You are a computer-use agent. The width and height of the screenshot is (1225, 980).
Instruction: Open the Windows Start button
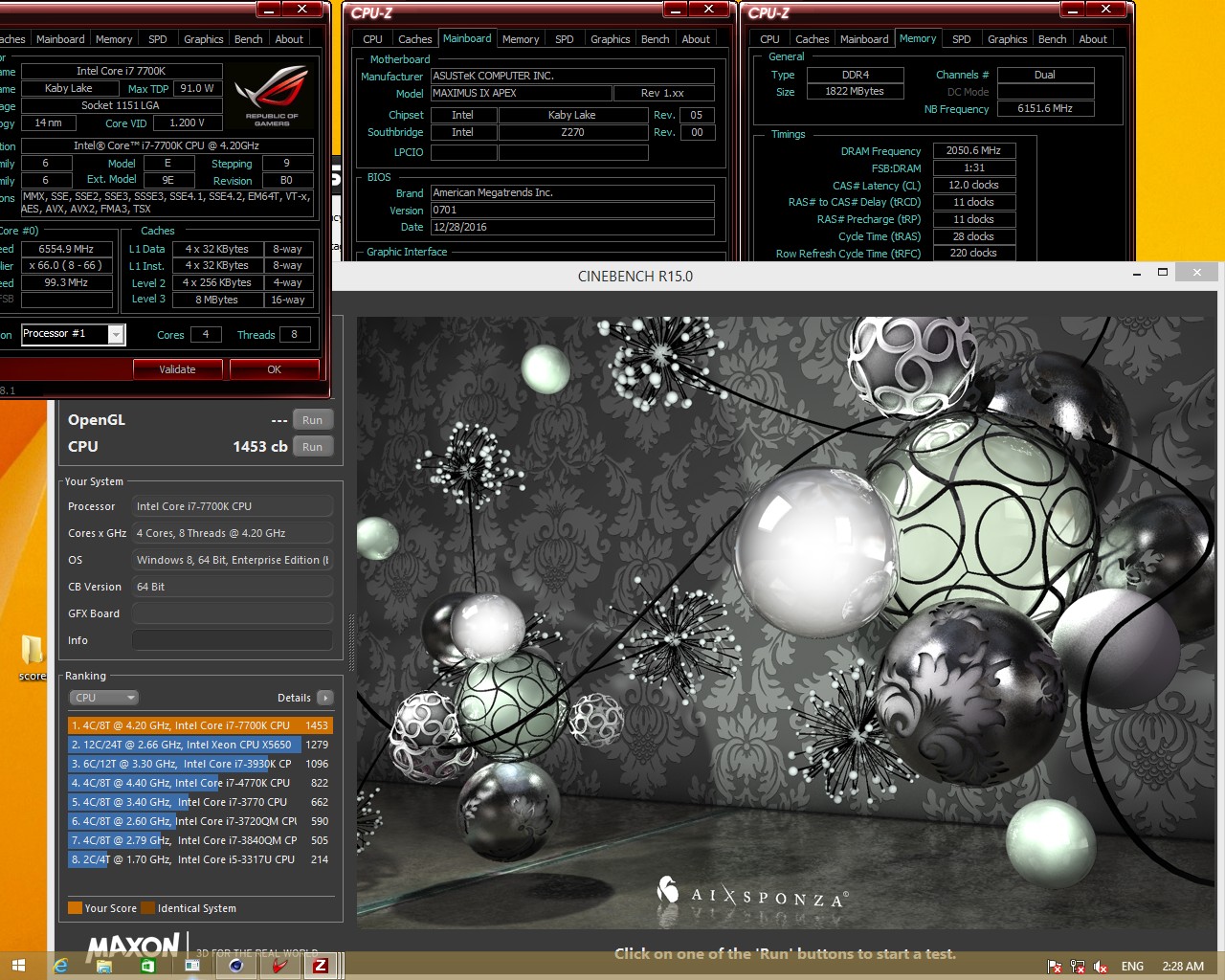[18, 966]
